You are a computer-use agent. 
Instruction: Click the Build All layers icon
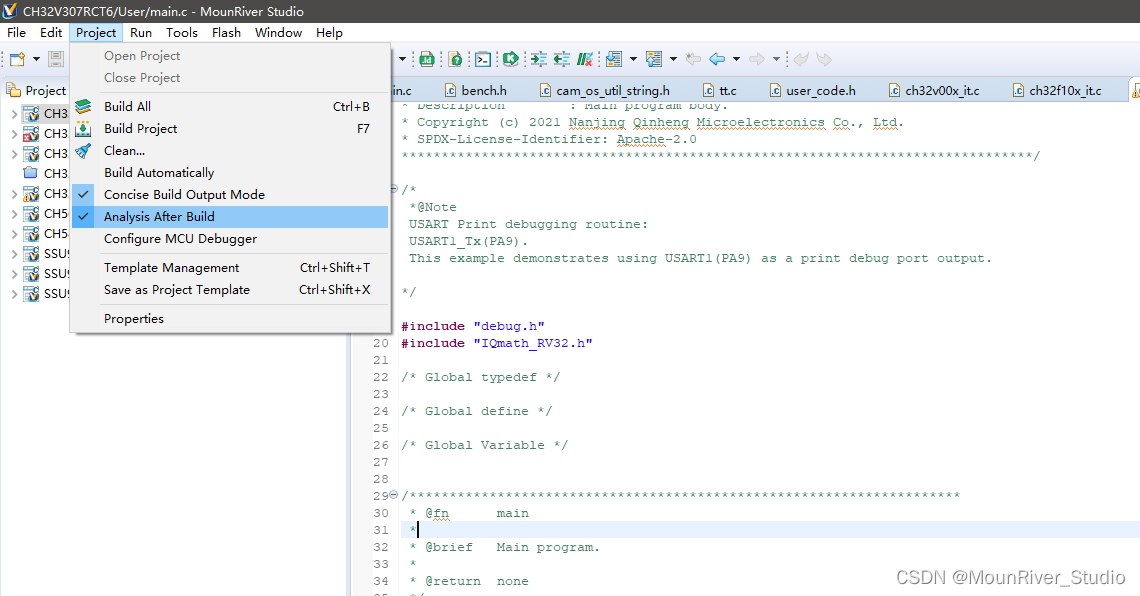click(x=83, y=106)
